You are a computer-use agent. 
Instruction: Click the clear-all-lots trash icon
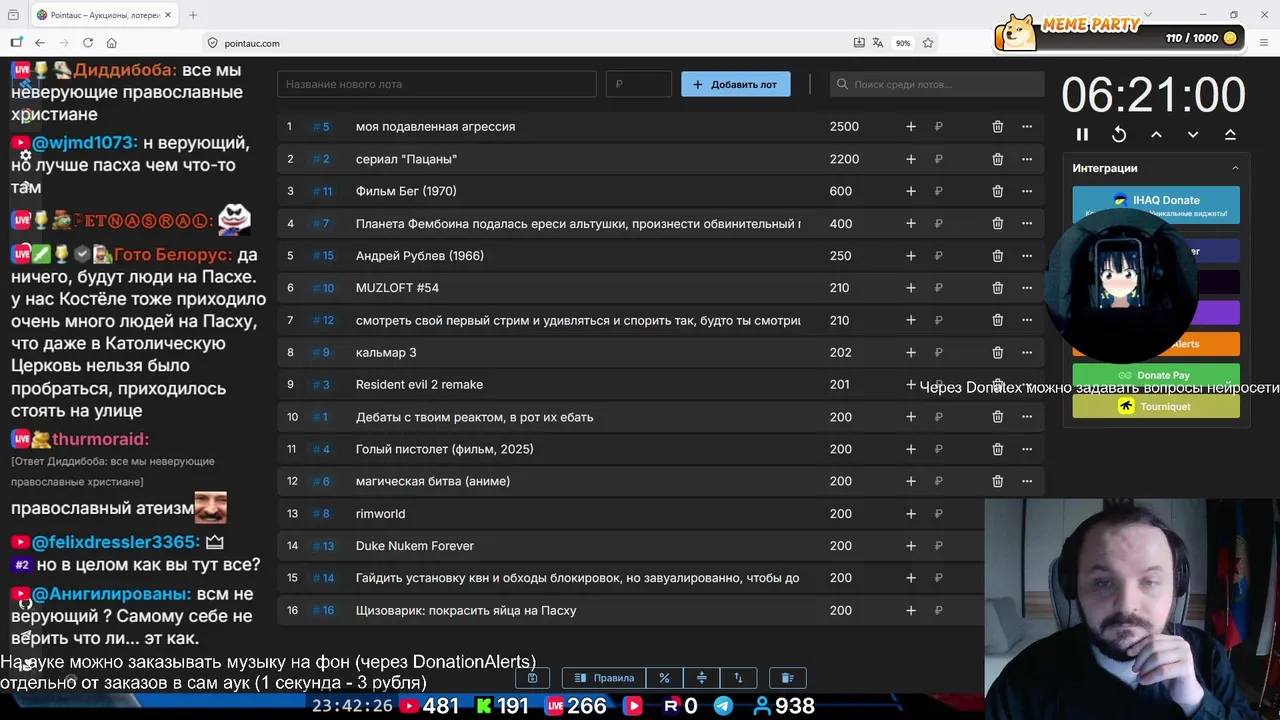click(787, 678)
